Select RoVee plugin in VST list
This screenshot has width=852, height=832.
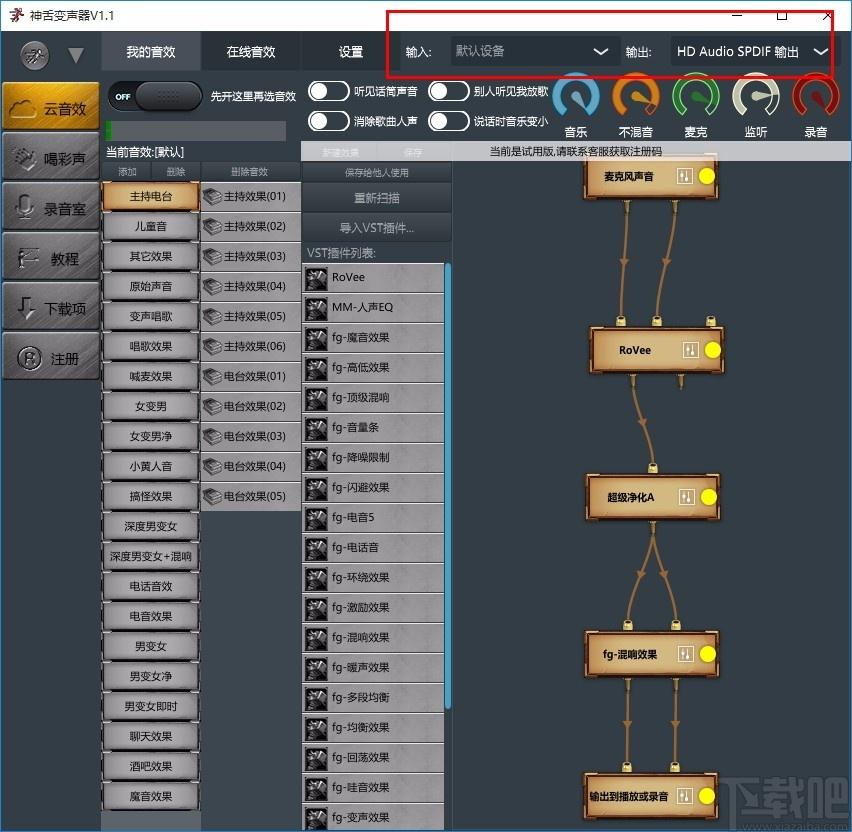pos(373,278)
